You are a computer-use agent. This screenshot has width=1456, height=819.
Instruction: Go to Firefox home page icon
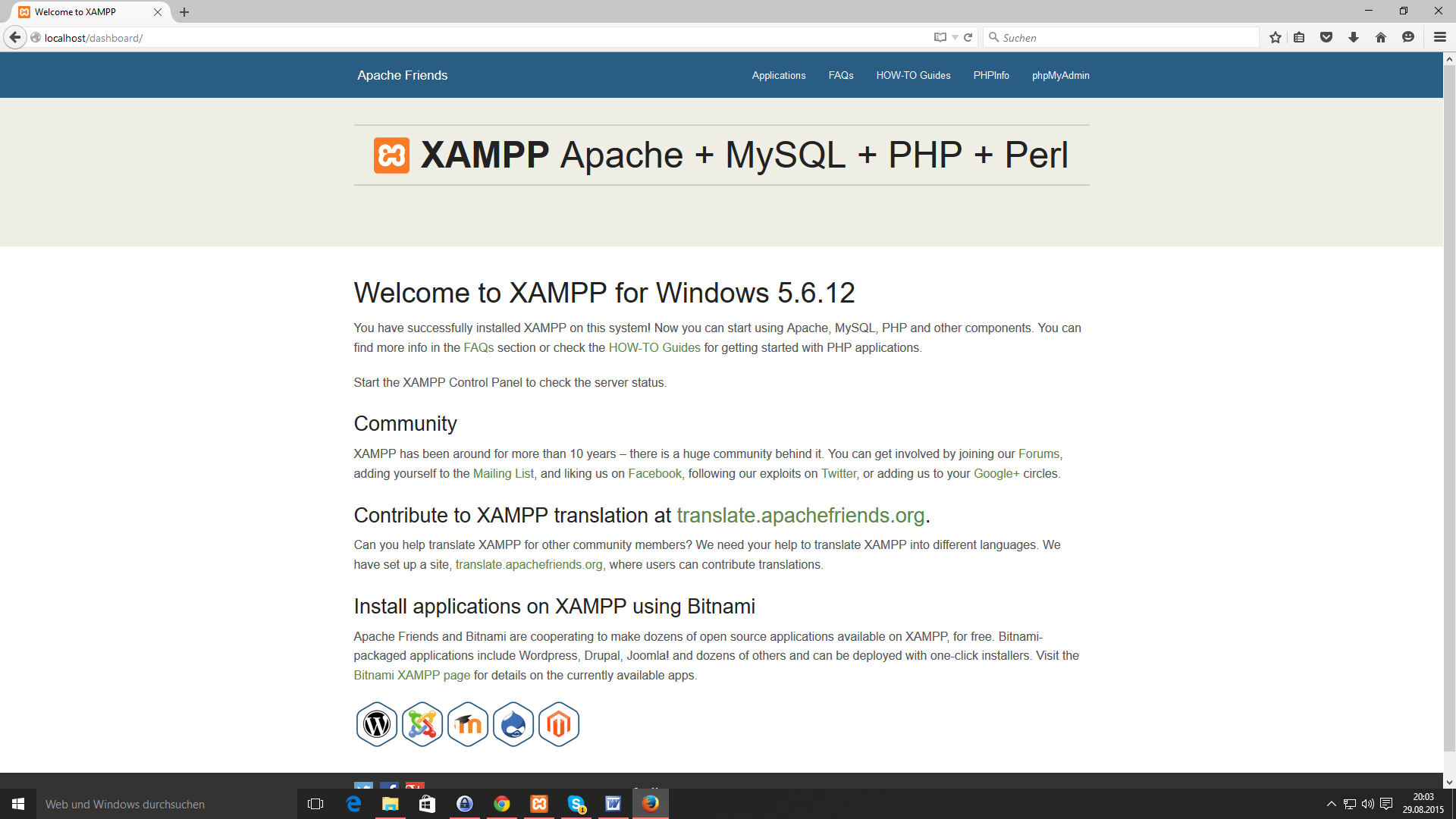coord(1380,37)
